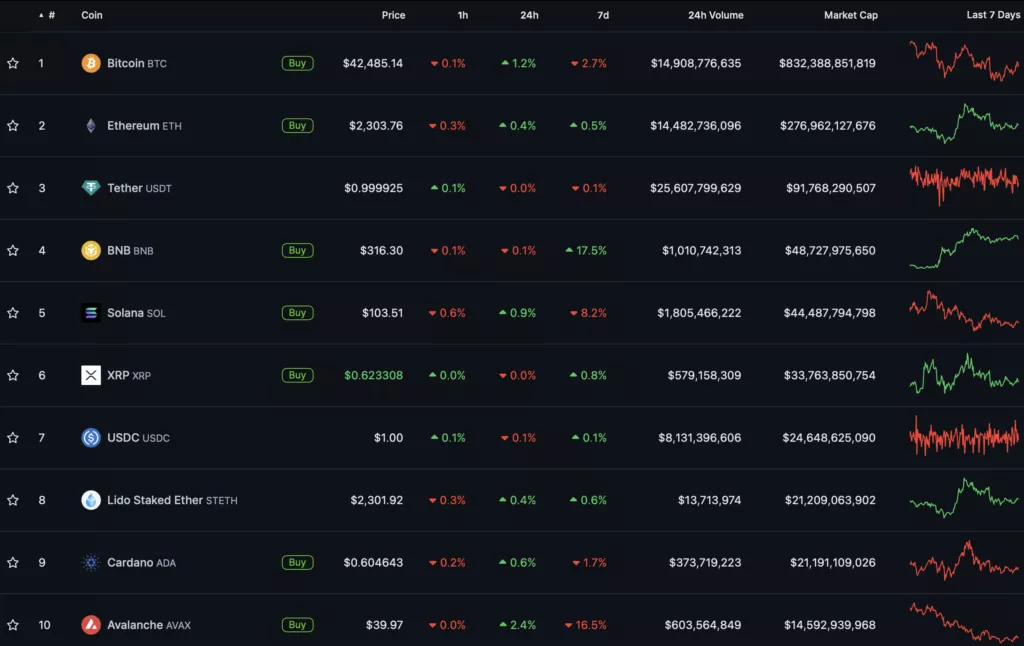Click the Tether coin logo
This screenshot has height=646, width=1024.
tap(91, 188)
